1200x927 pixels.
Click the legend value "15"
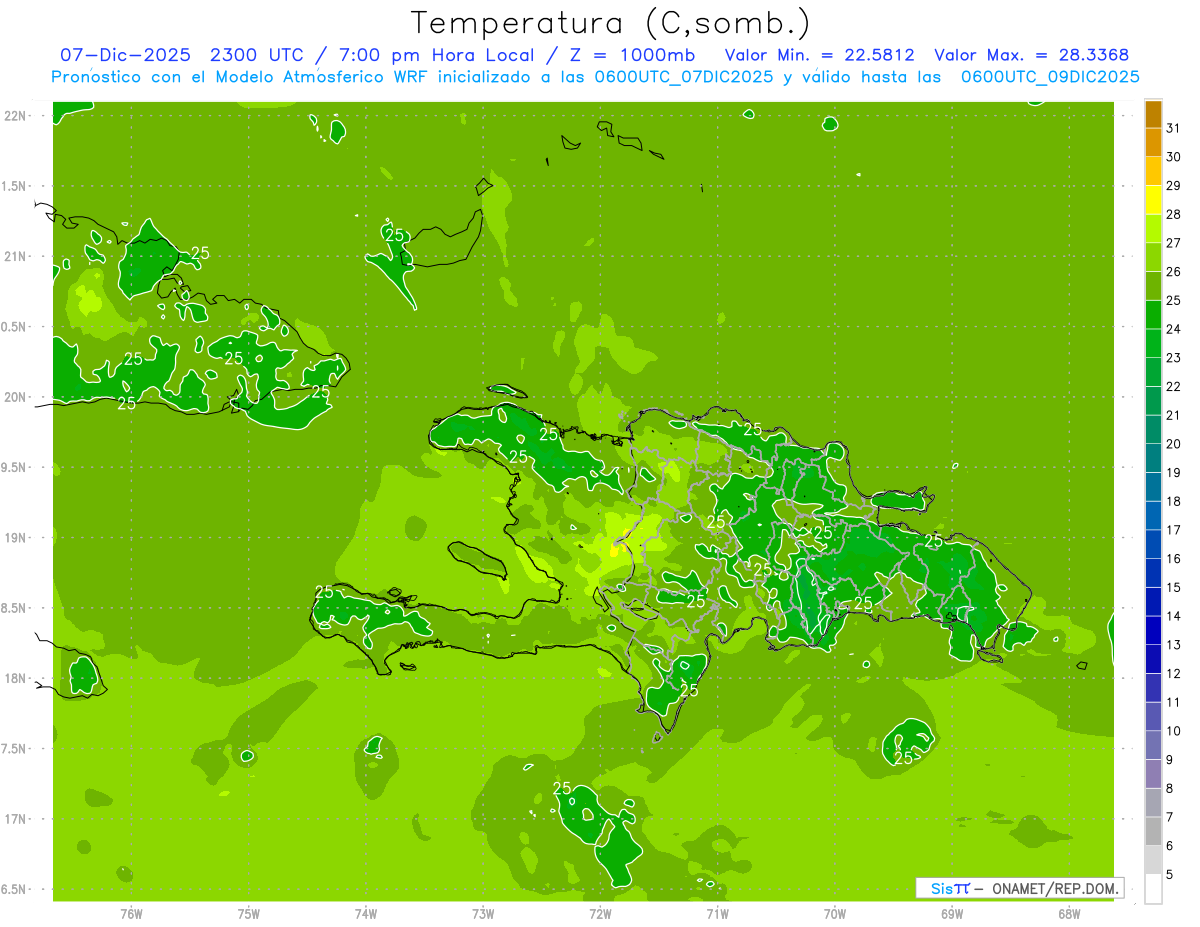click(1173, 587)
